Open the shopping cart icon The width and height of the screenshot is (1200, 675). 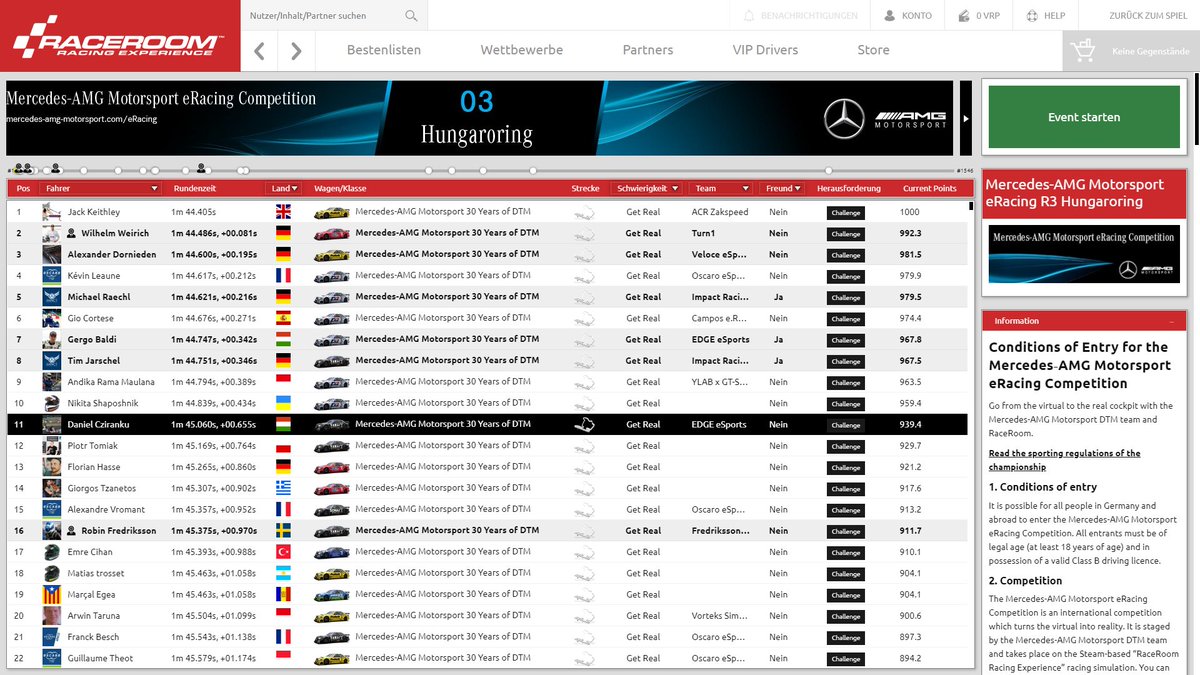coord(1081,50)
